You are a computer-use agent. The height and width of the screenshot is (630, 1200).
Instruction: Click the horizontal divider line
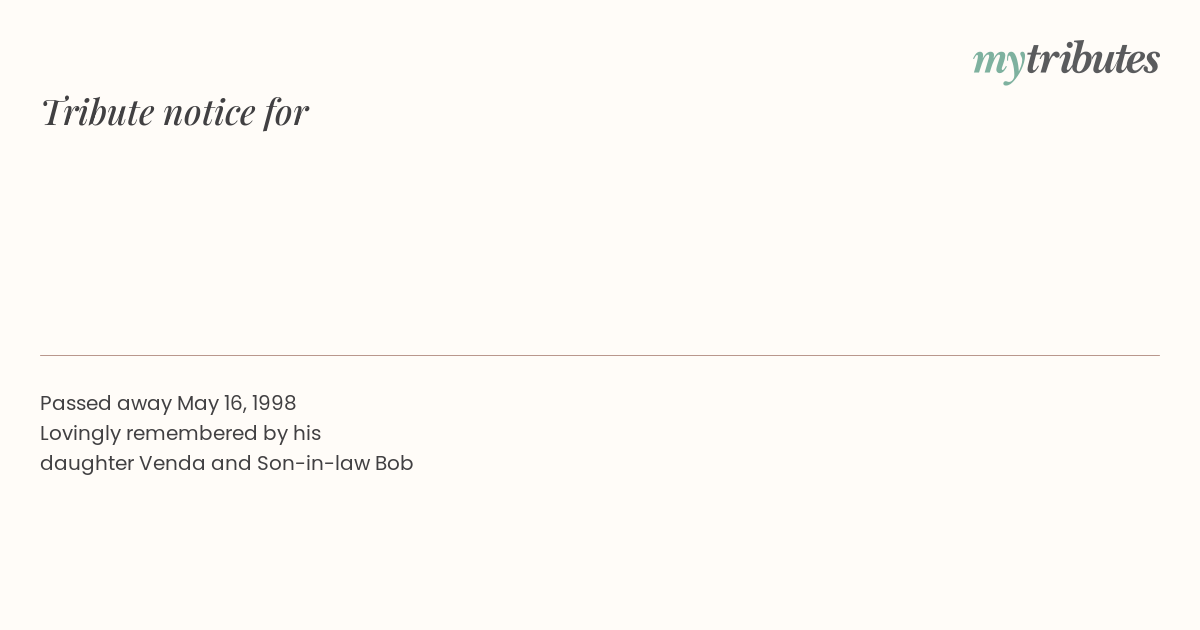coord(600,355)
